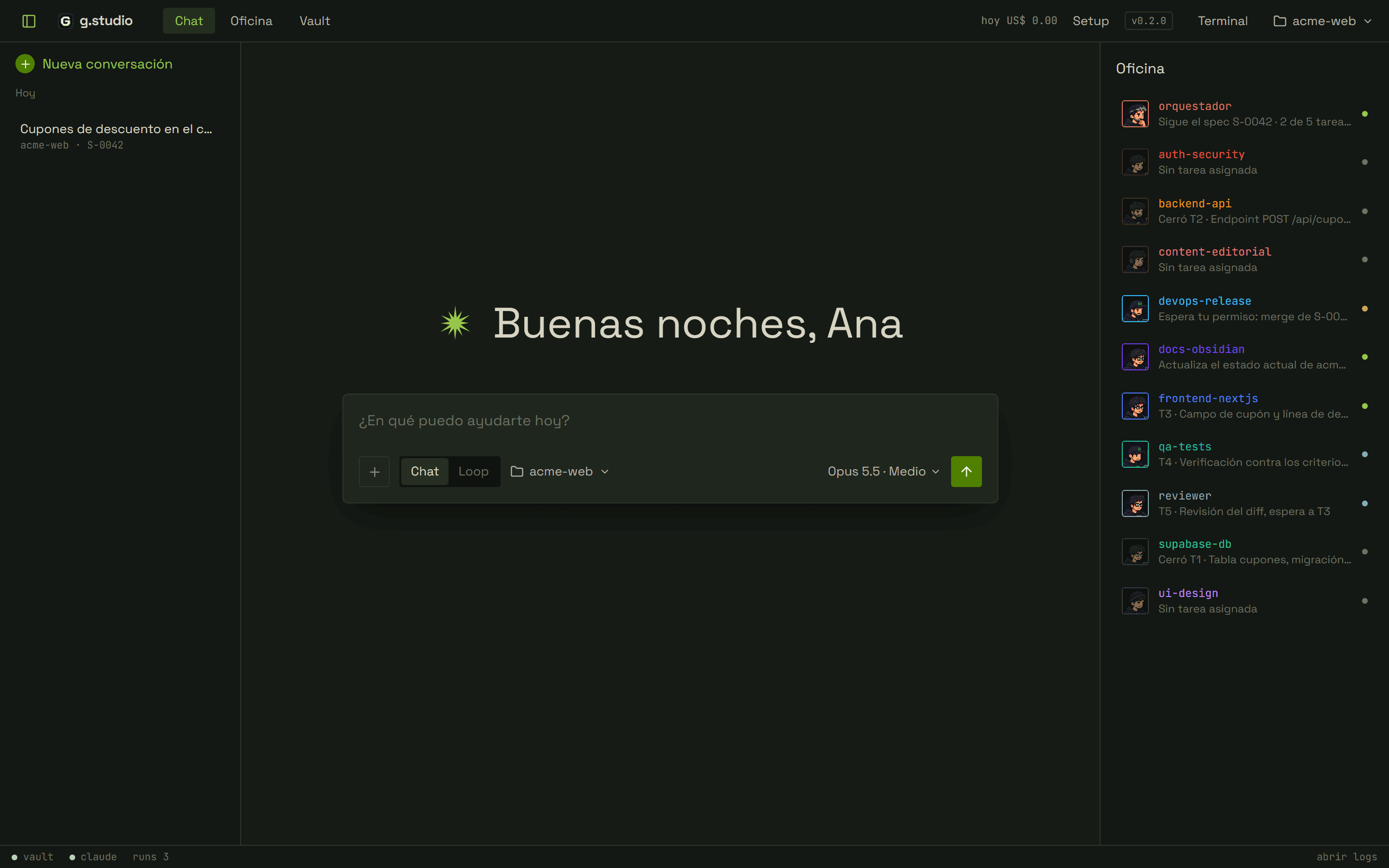This screenshot has width=1389, height=868.
Task: Switch composer mode to Loop
Action: [473, 471]
